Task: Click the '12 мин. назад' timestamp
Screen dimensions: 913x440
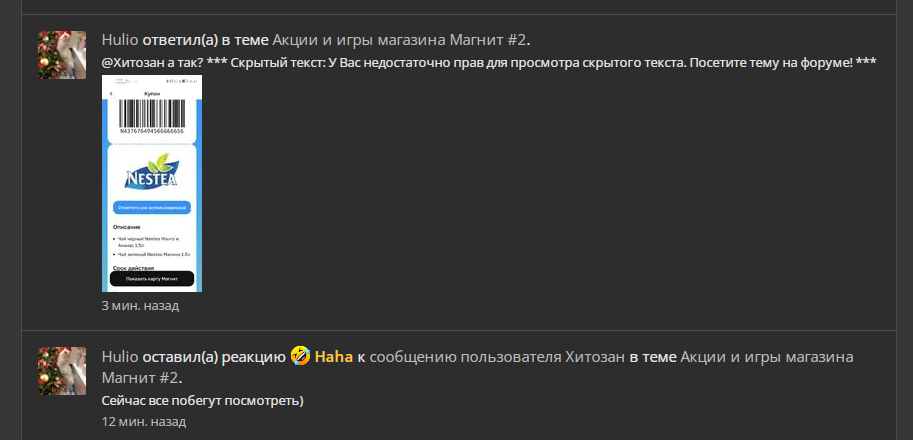Action: [144, 421]
